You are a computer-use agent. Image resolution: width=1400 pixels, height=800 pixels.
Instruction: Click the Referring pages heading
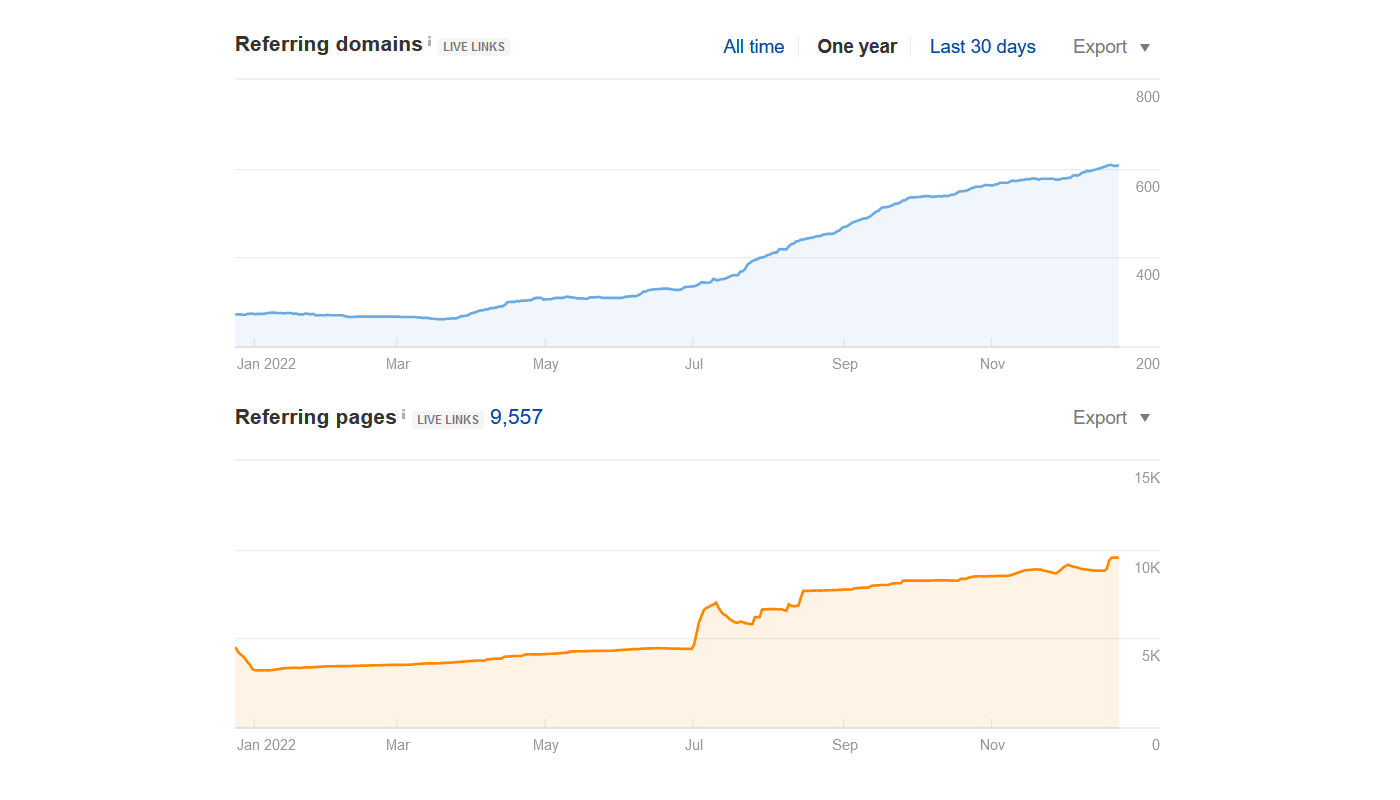click(x=316, y=417)
